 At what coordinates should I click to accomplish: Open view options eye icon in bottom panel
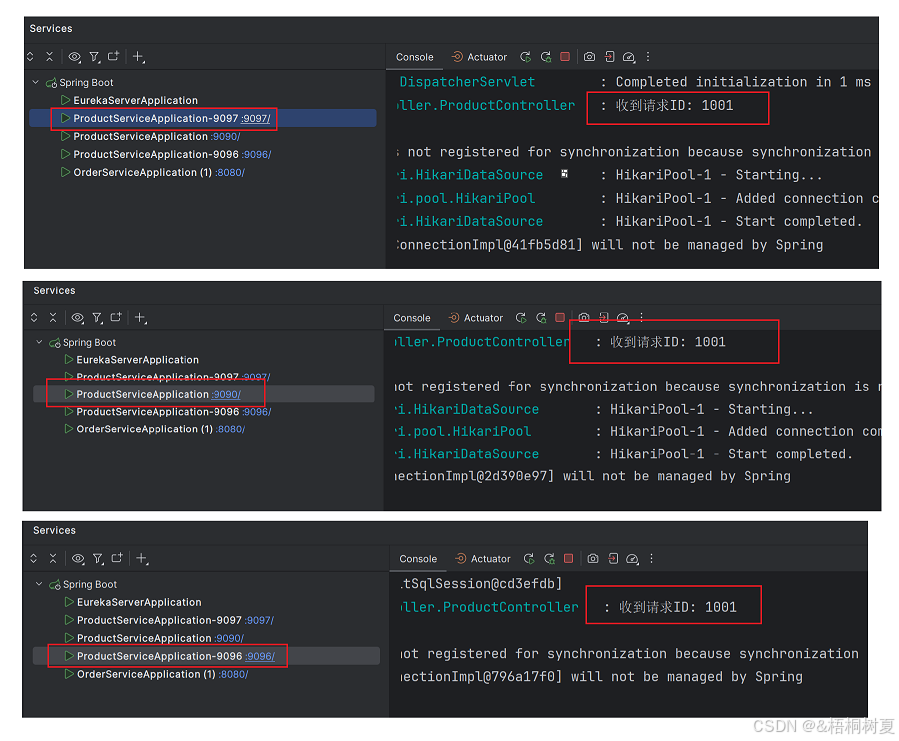[x=79, y=559]
